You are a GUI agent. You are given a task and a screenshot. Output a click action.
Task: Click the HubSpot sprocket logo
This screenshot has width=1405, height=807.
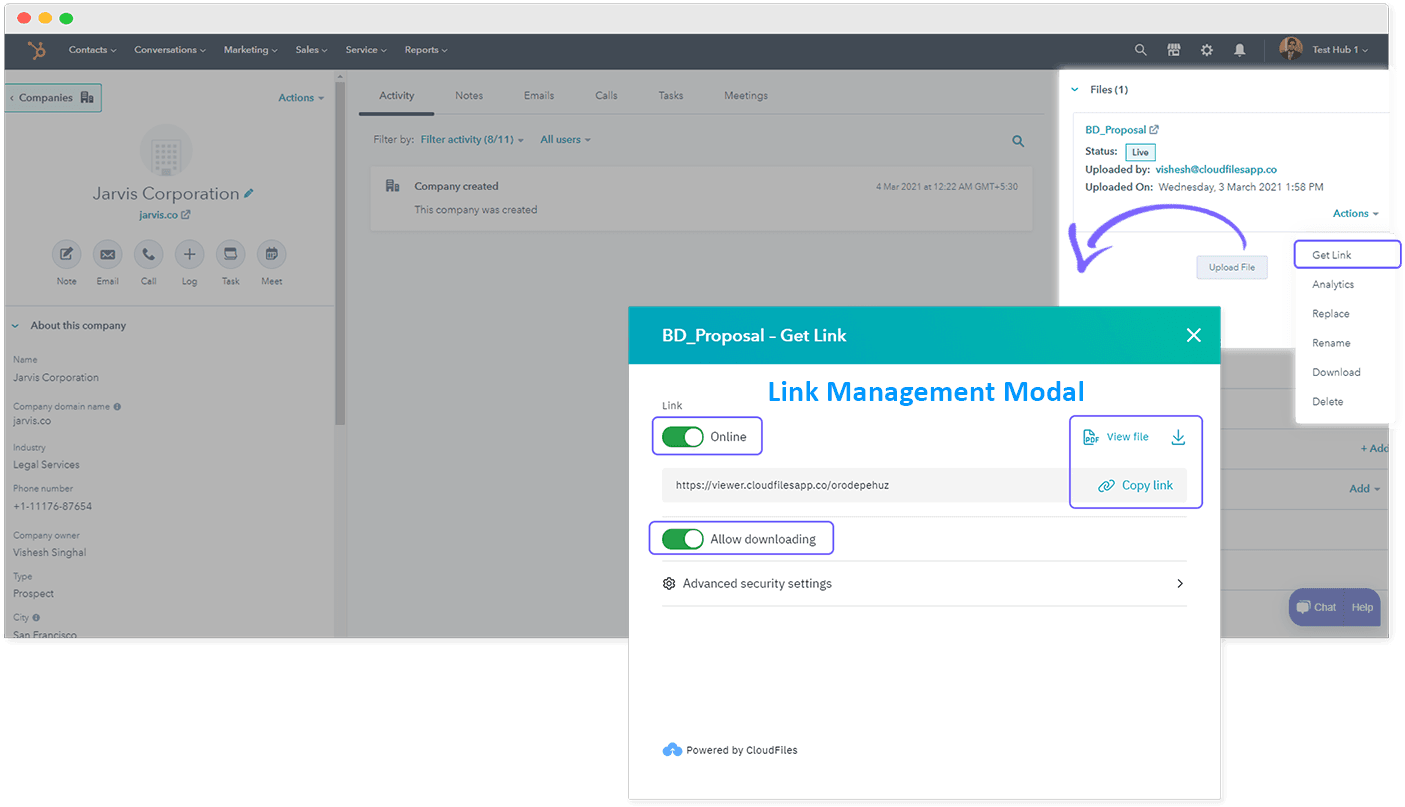pos(36,50)
